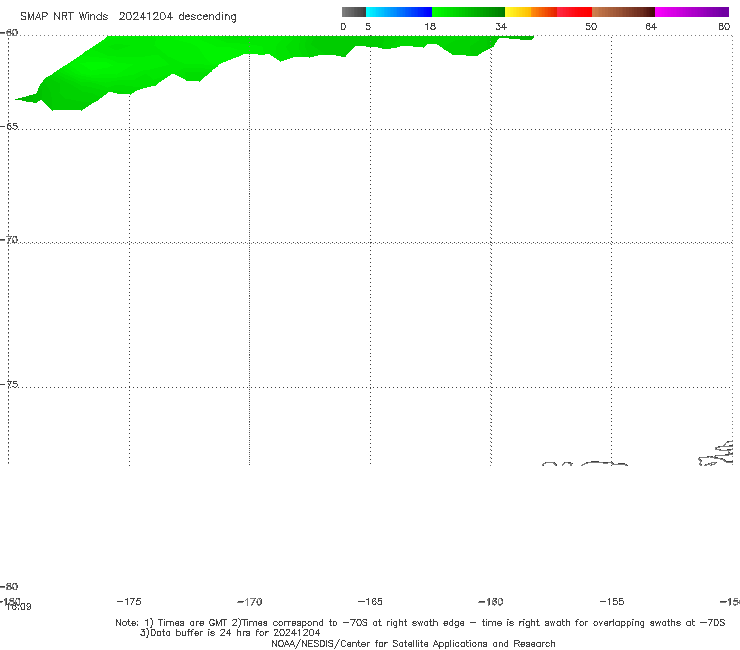Viewport: 740px width, 650px height.
Task: Click the note 'Data buffer is 24 hrs'
Action: (x=202, y=633)
